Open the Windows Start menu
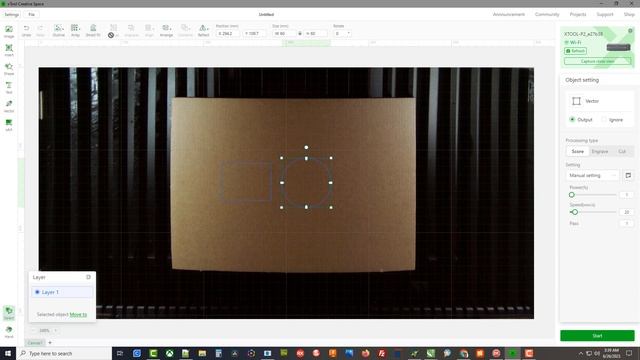 [x=7, y=353]
